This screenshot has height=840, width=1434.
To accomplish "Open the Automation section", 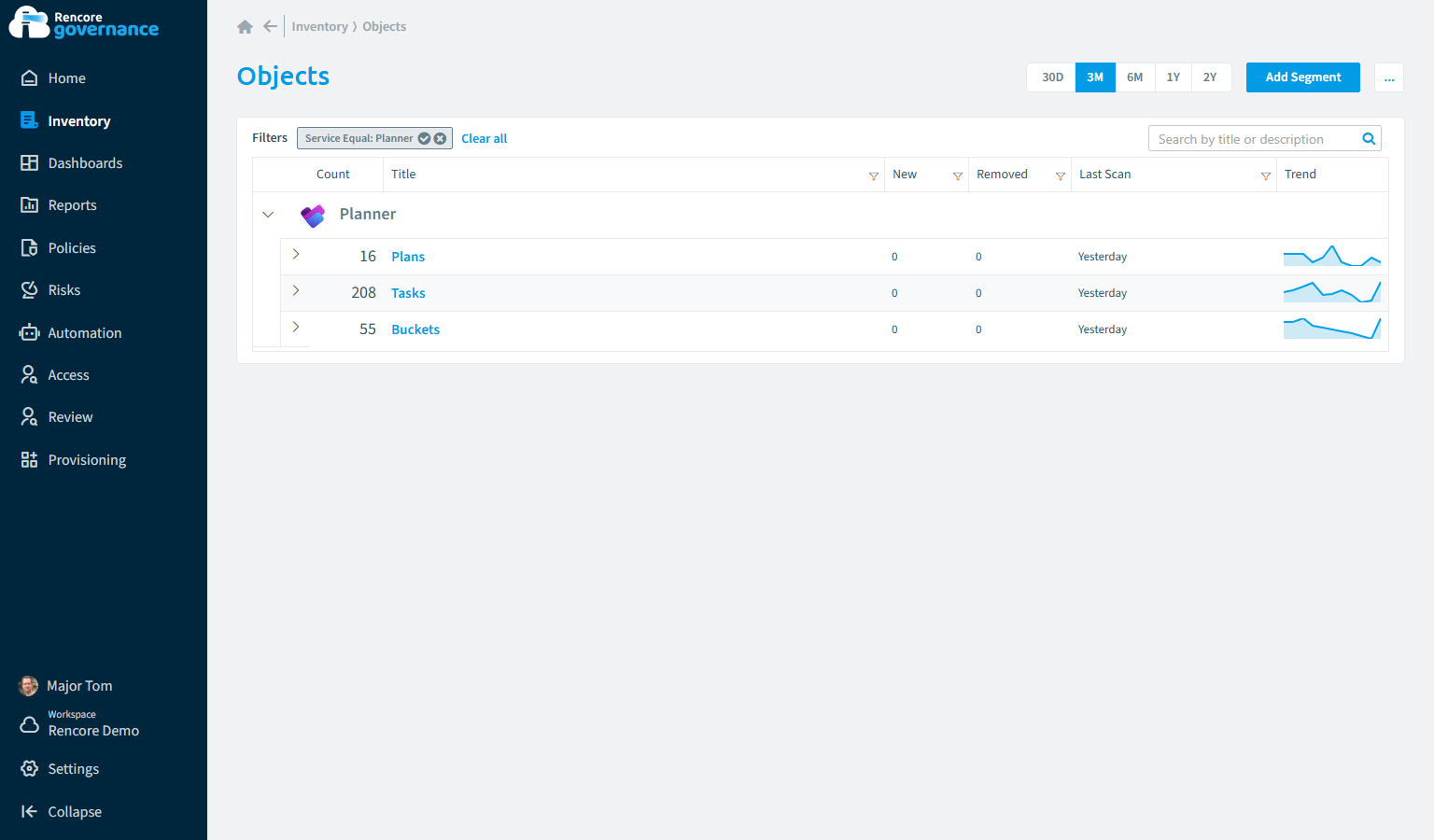I will [84, 333].
